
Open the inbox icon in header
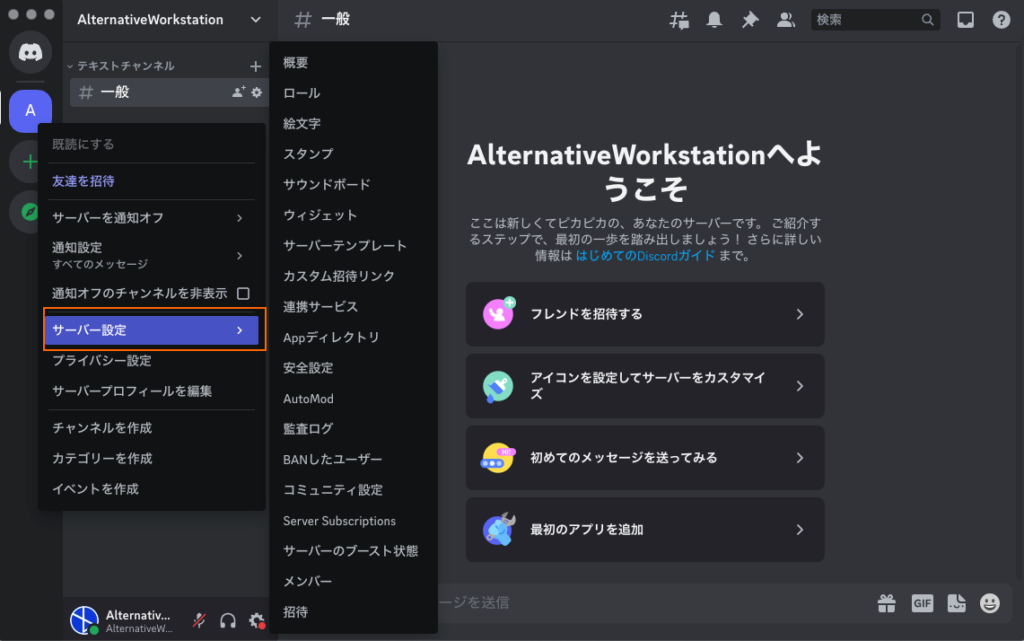[x=965, y=20]
